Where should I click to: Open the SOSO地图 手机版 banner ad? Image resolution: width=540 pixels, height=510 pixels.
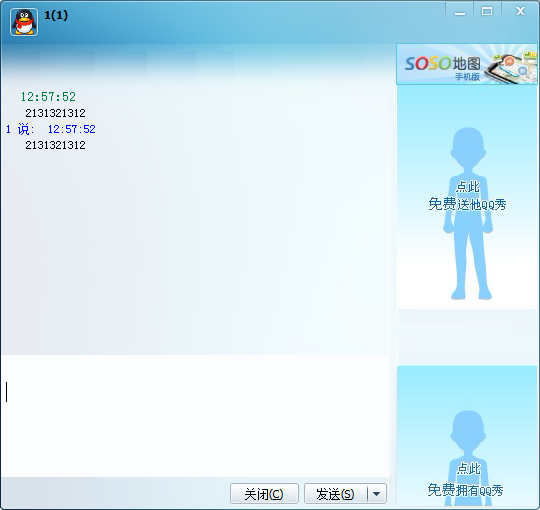coord(467,64)
